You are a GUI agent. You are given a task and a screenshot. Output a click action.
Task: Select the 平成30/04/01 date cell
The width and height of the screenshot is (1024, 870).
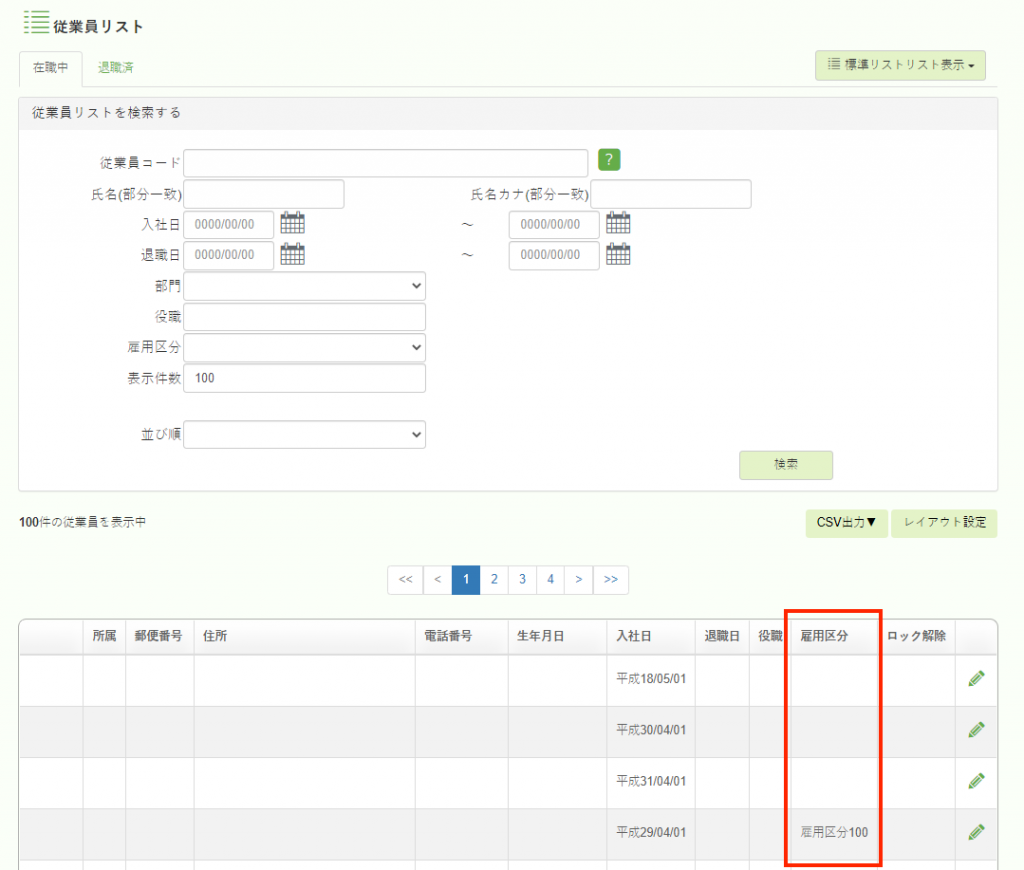(x=651, y=730)
